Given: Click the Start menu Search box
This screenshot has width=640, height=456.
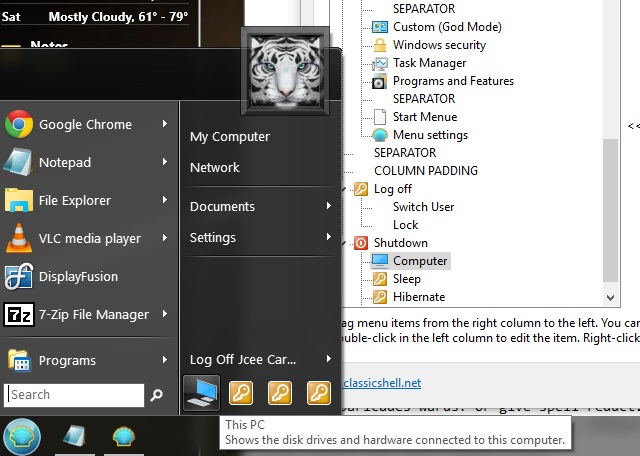Looking at the screenshot, I should (x=75, y=395).
